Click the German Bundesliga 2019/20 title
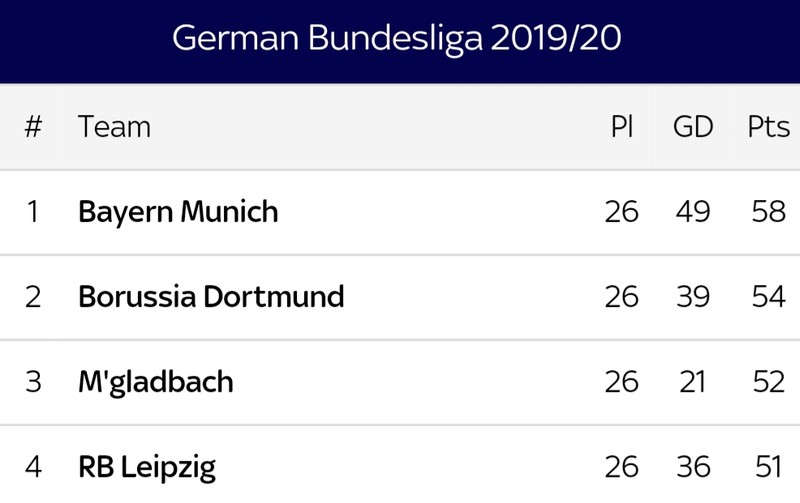This screenshot has width=800, height=503. pyautogui.click(x=396, y=39)
